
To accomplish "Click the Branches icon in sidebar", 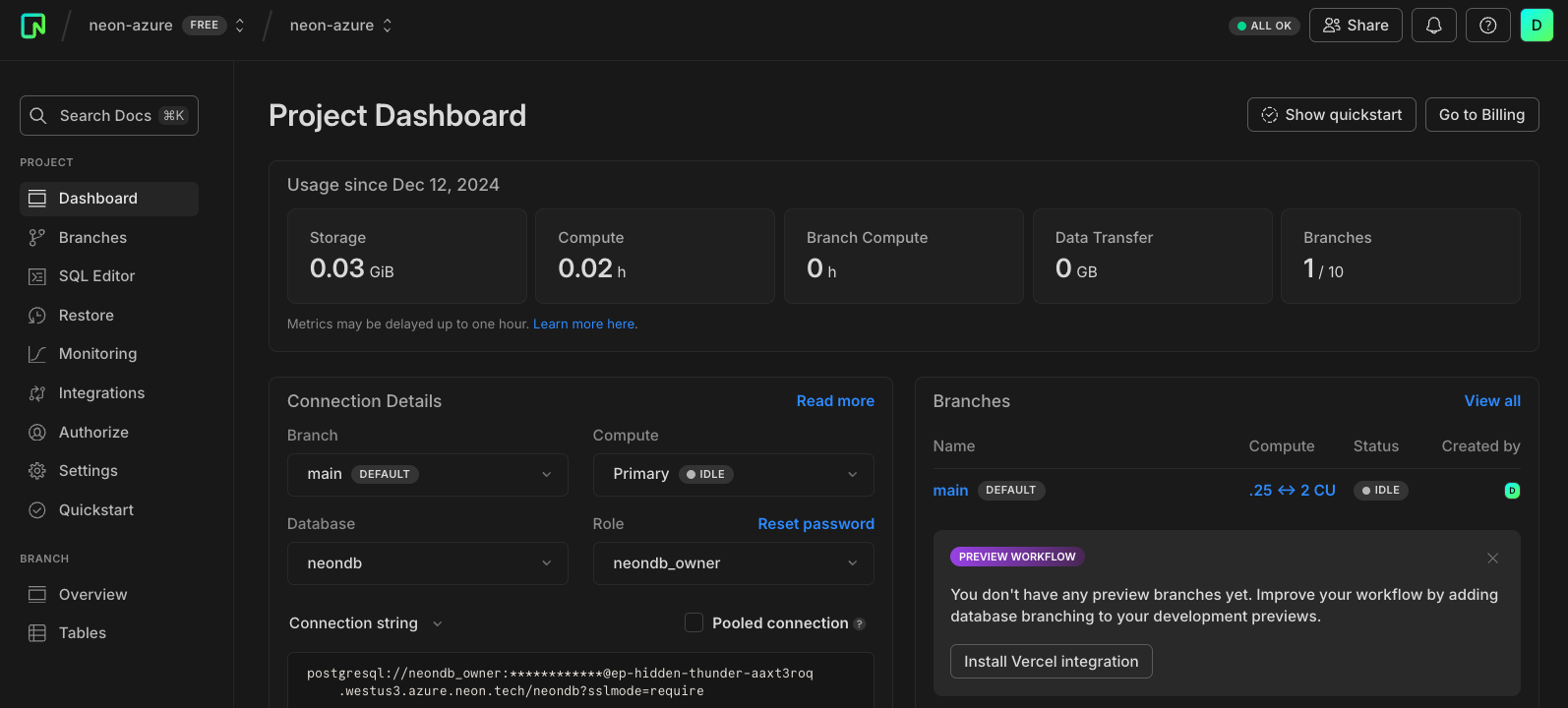I will pyautogui.click(x=37, y=238).
